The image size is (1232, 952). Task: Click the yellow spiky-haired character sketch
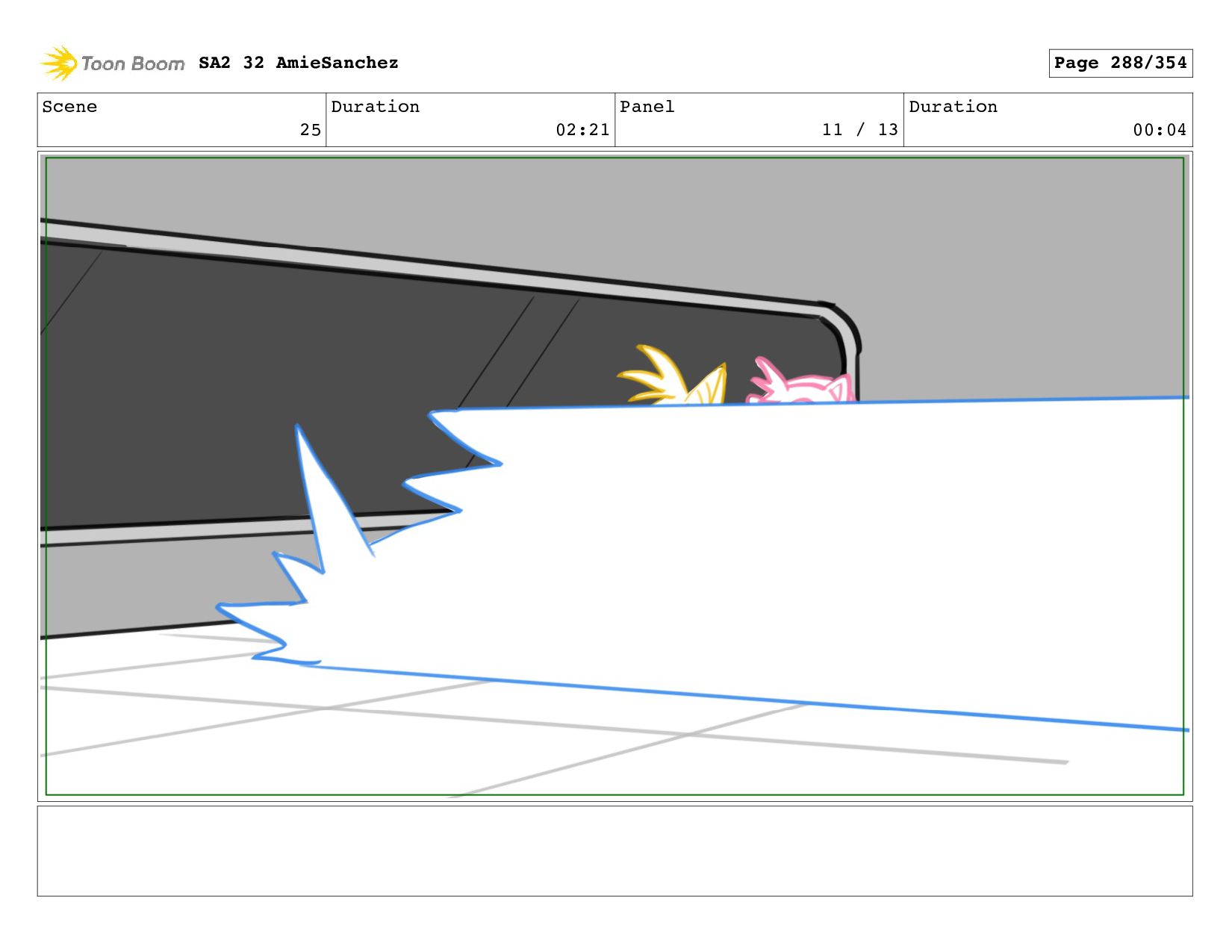coord(672,375)
